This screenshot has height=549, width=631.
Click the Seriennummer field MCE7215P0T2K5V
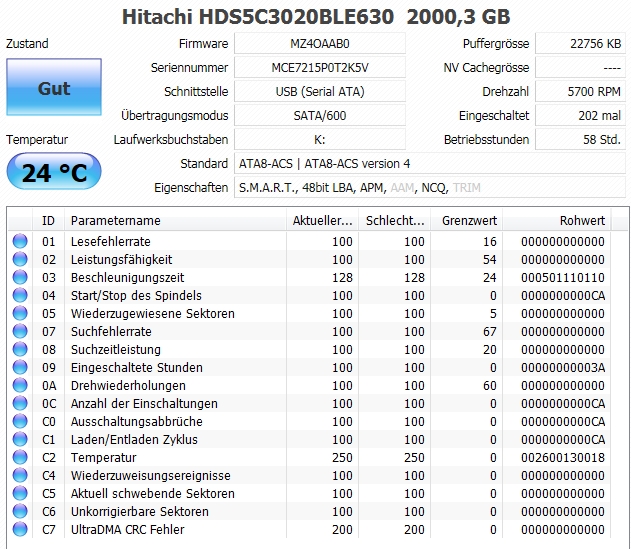point(320,68)
